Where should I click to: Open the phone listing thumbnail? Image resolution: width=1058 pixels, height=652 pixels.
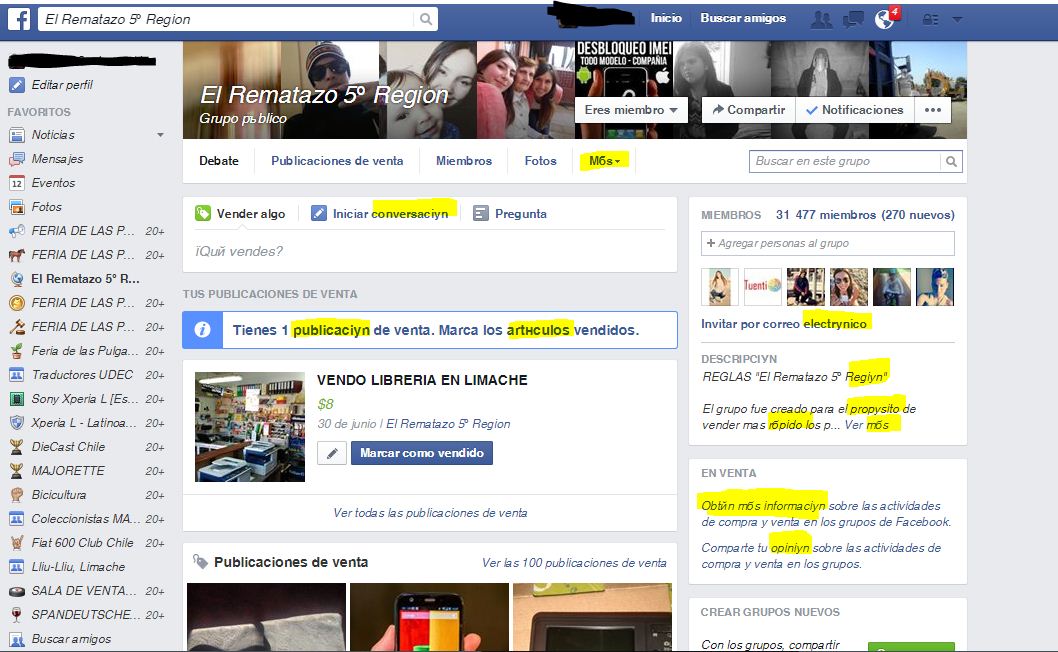[429, 618]
